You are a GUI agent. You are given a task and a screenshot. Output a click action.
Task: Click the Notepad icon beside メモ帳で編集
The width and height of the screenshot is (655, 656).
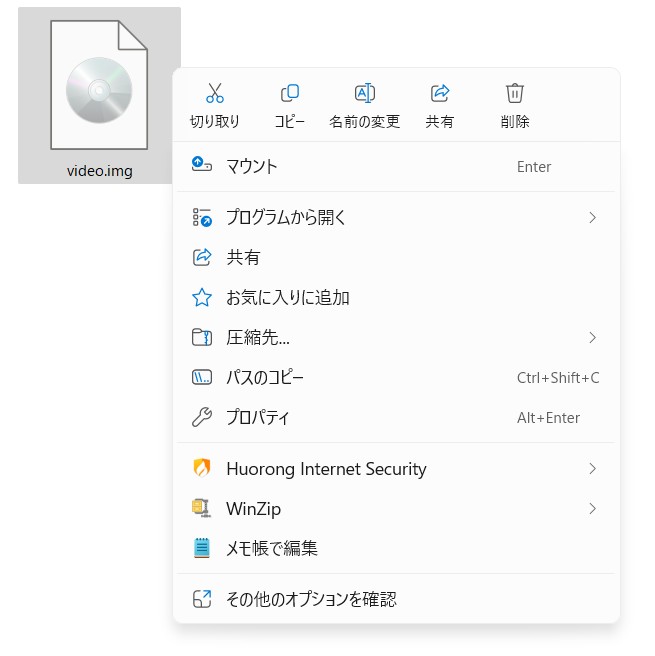click(202, 548)
